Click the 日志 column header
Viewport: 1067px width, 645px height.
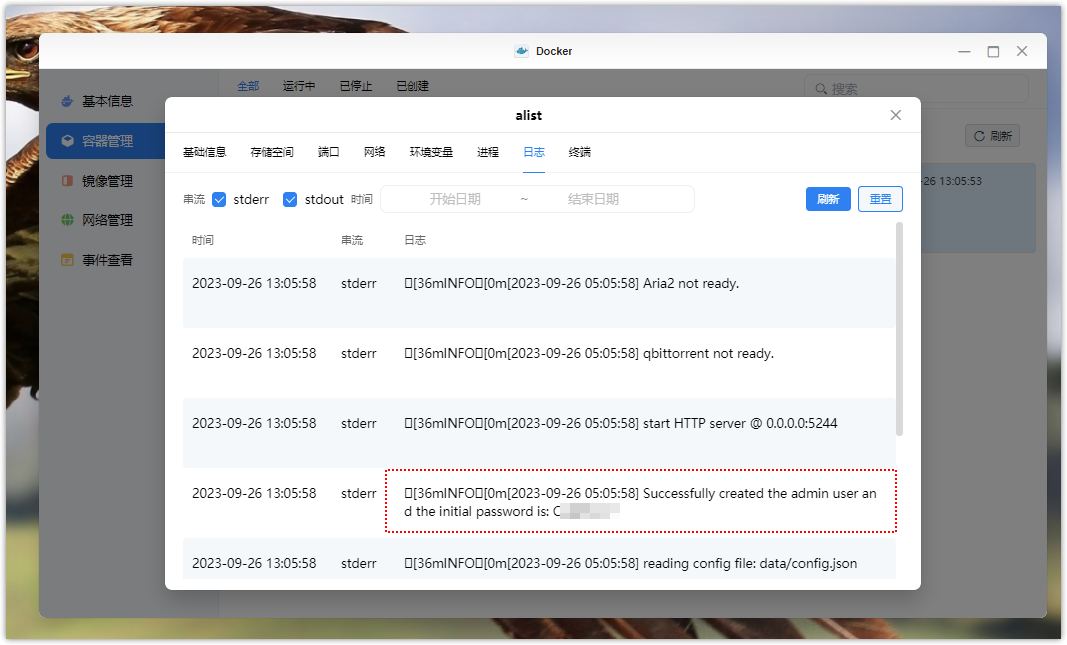click(x=415, y=240)
